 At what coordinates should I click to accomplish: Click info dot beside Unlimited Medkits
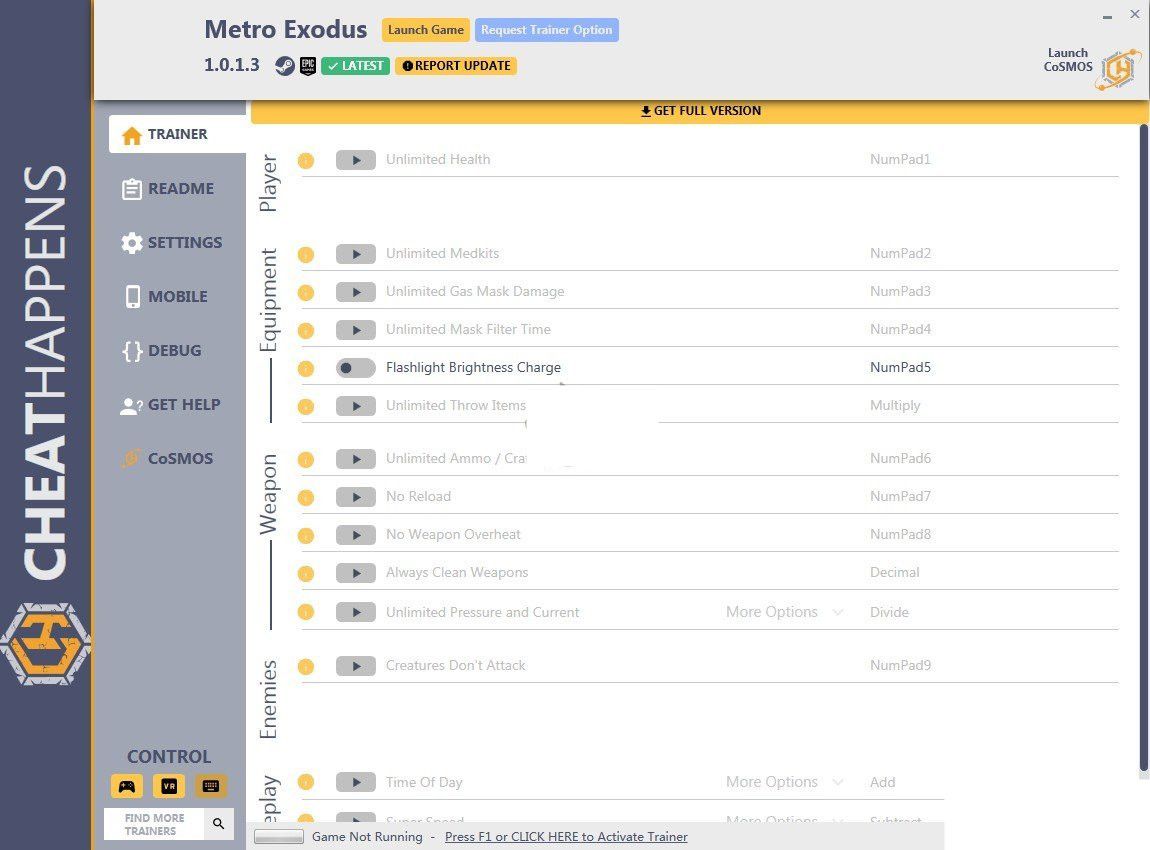click(x=306, y=254)
